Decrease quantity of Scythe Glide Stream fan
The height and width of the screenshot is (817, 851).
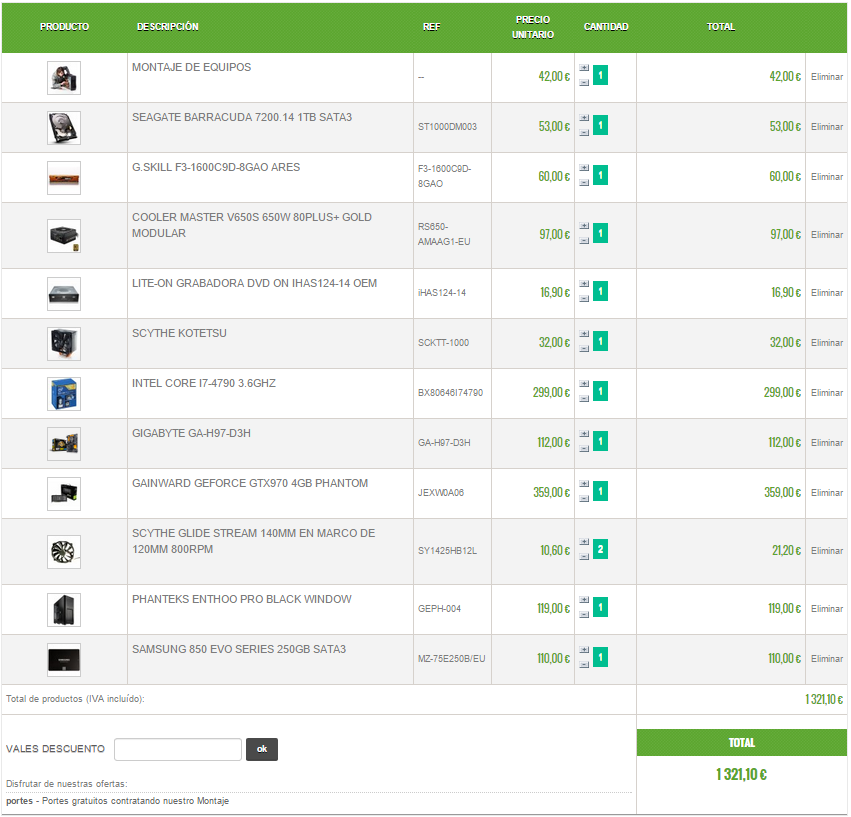[x=584, y=556]
